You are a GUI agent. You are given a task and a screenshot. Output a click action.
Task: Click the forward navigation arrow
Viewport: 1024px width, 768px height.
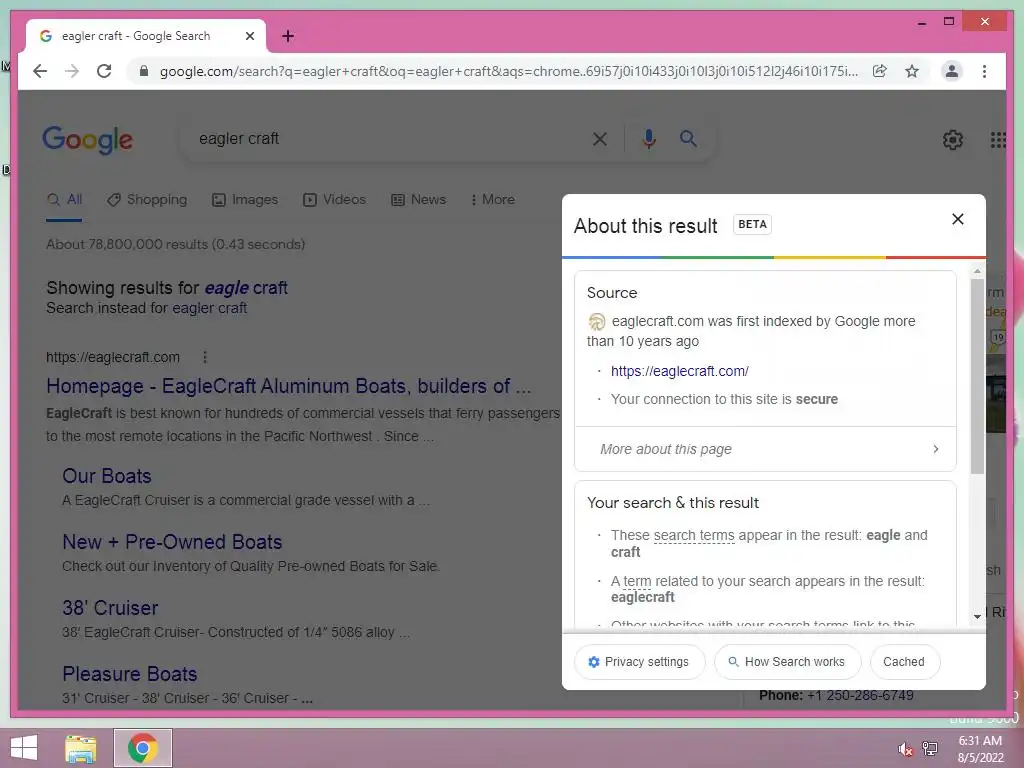(x=72, y=71)
